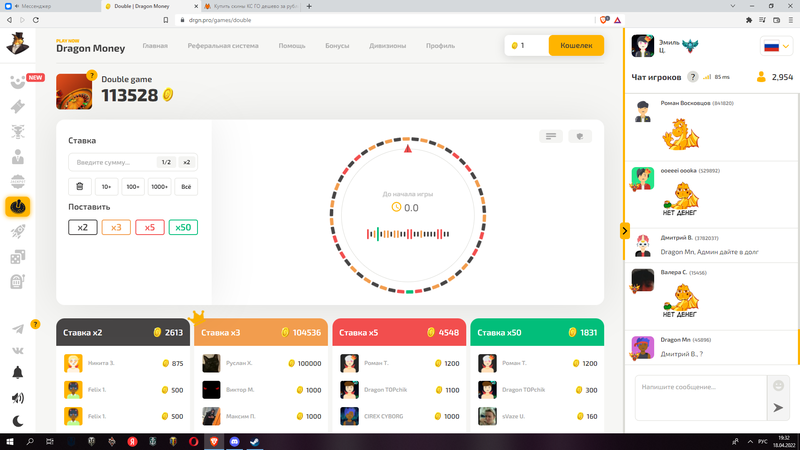Image resolution: width=800 pixels, height=450 pixels.
Task: Switch to the Мессенджер browser tab
Action: (x=48, y=6)
